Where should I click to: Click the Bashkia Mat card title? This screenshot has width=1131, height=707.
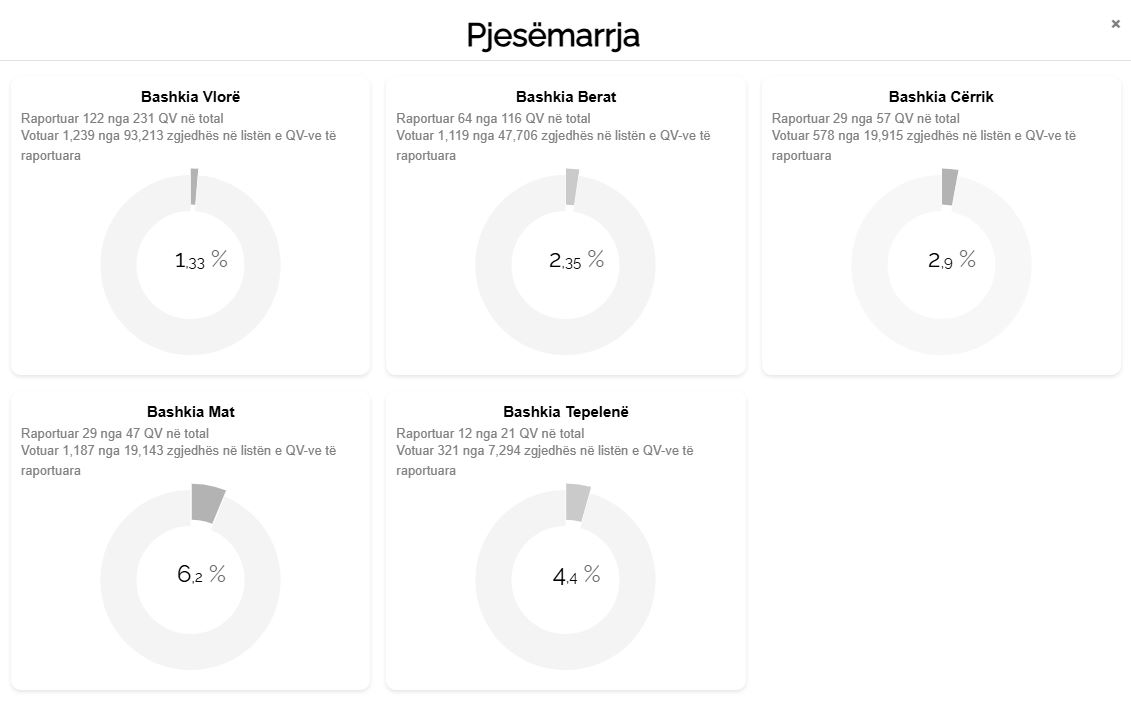[x=191, y=412]
